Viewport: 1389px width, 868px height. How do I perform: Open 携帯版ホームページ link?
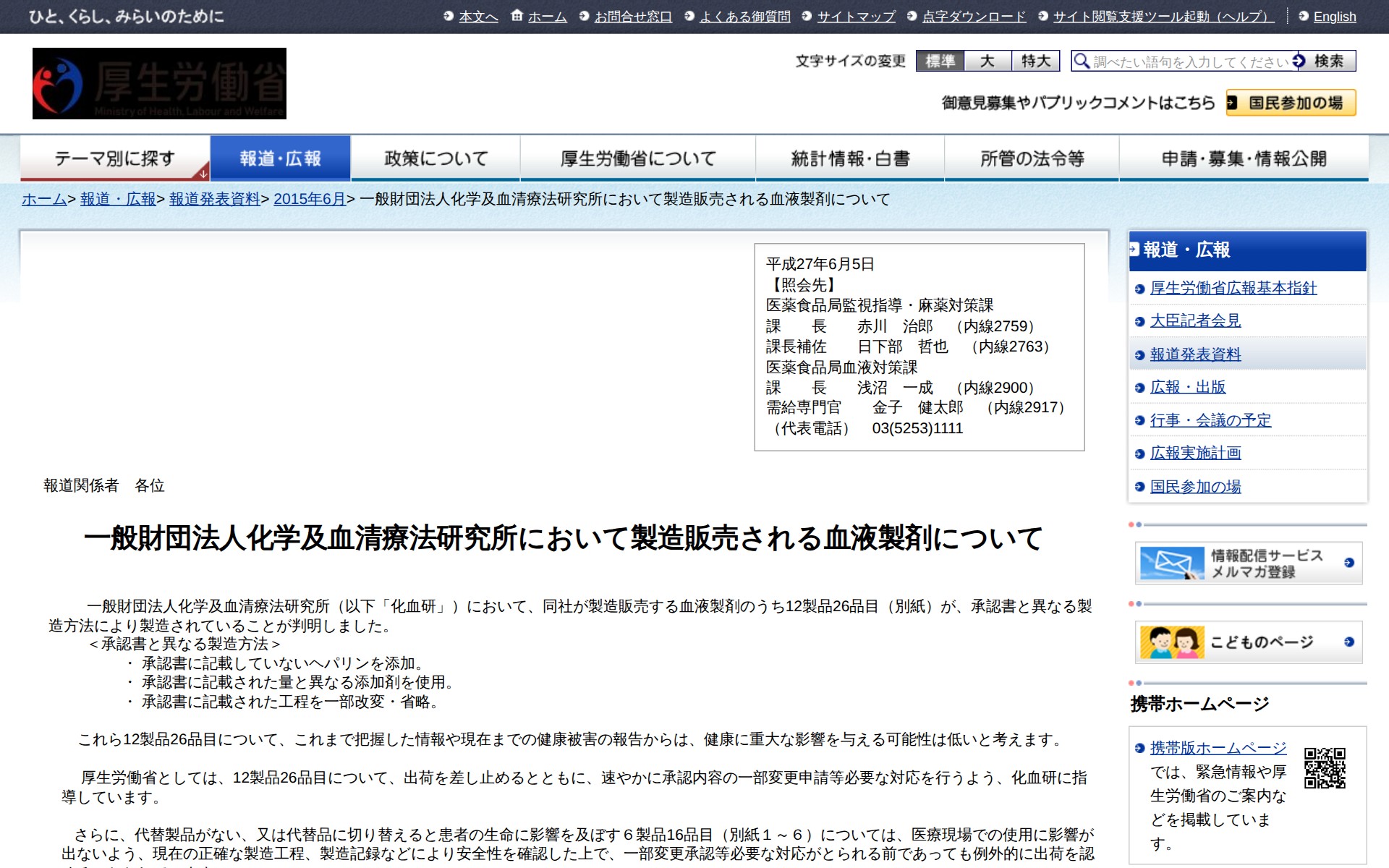click(x=1218, y=748)
